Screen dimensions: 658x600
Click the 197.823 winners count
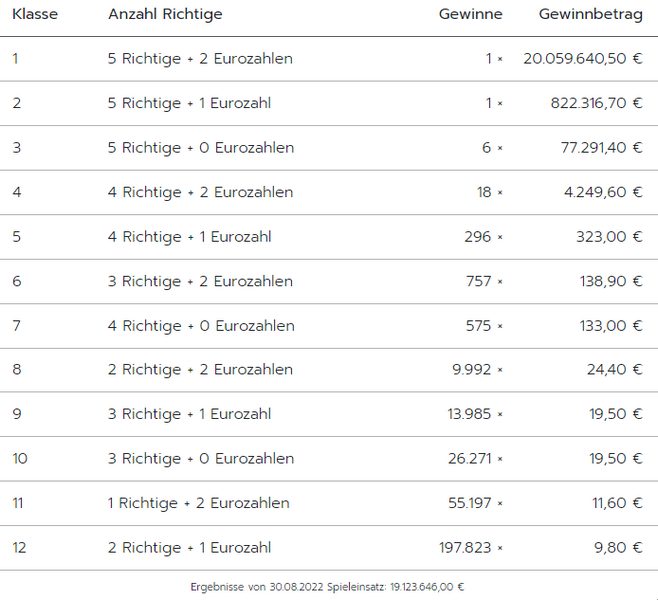click(x=467, y=547)
